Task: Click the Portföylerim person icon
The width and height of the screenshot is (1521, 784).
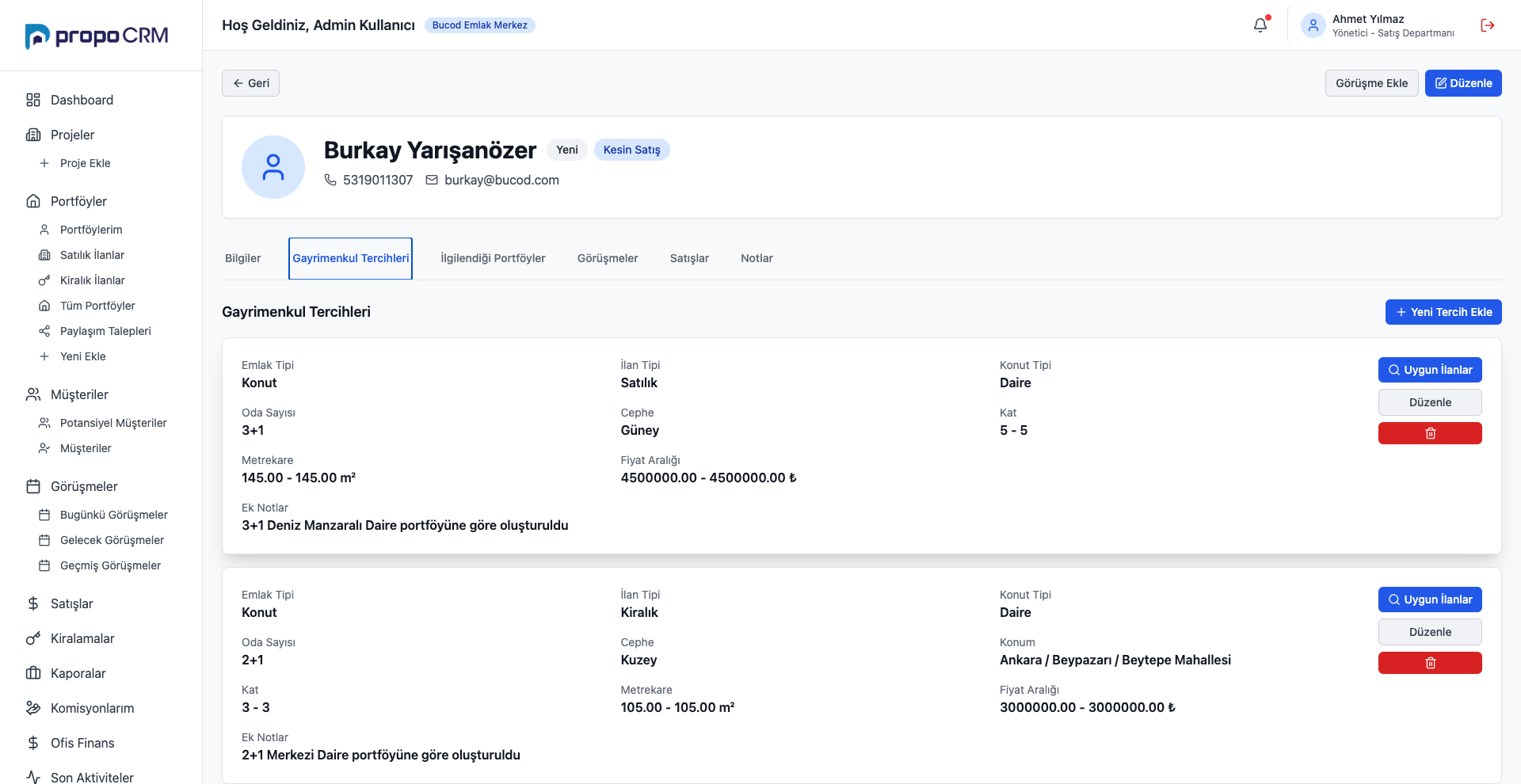Action: point(44,230)
